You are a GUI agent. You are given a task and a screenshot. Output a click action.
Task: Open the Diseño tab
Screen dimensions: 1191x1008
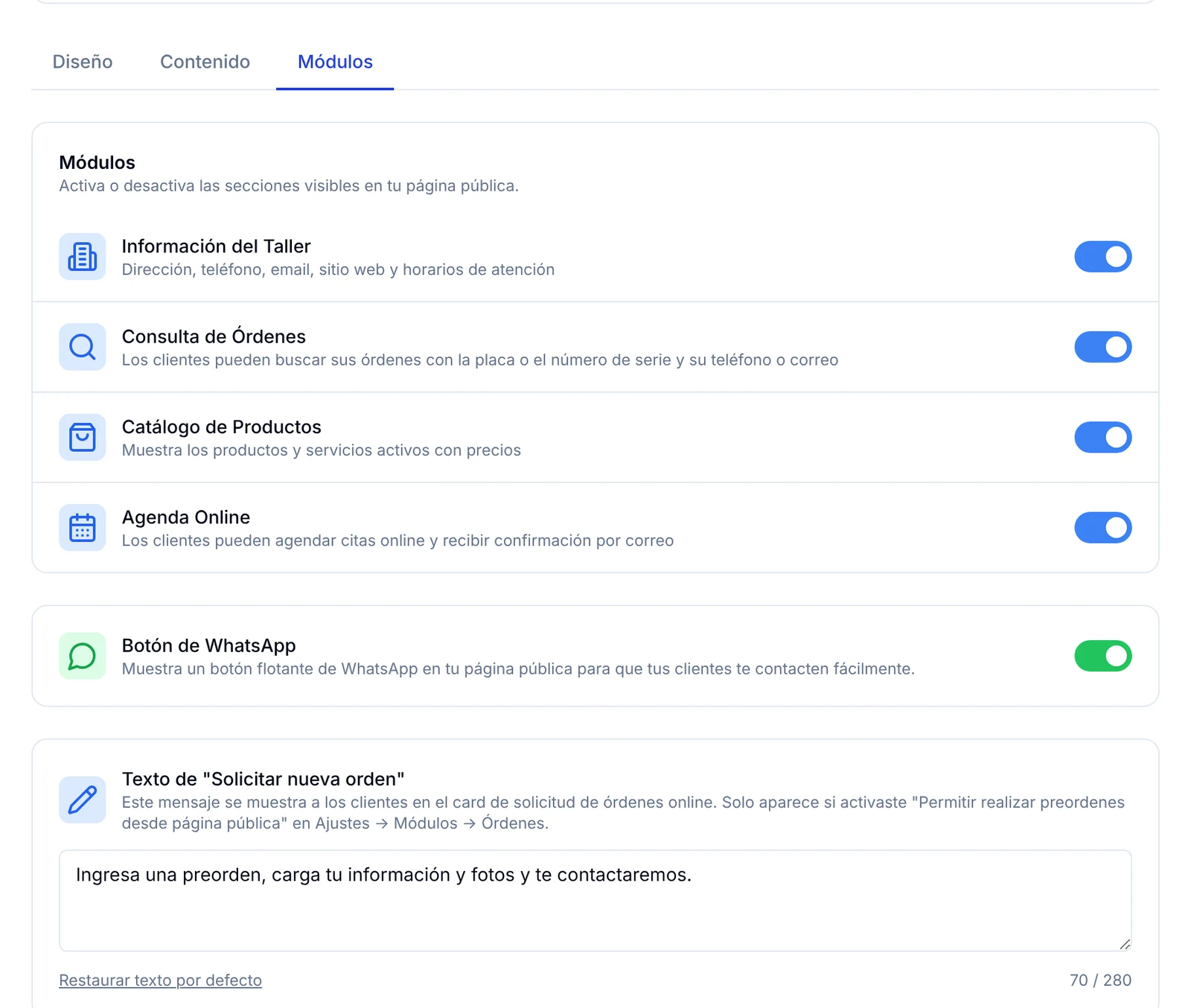[x=83, y=62]
